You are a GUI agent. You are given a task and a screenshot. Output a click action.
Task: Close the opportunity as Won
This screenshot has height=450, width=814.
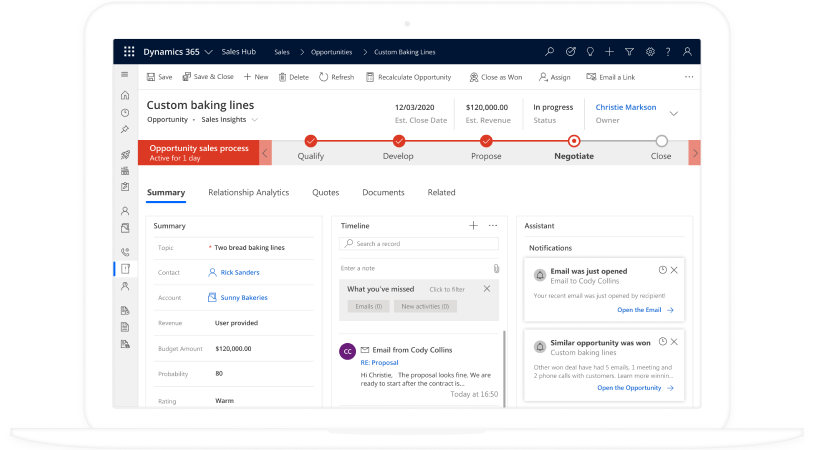point(496,77)
